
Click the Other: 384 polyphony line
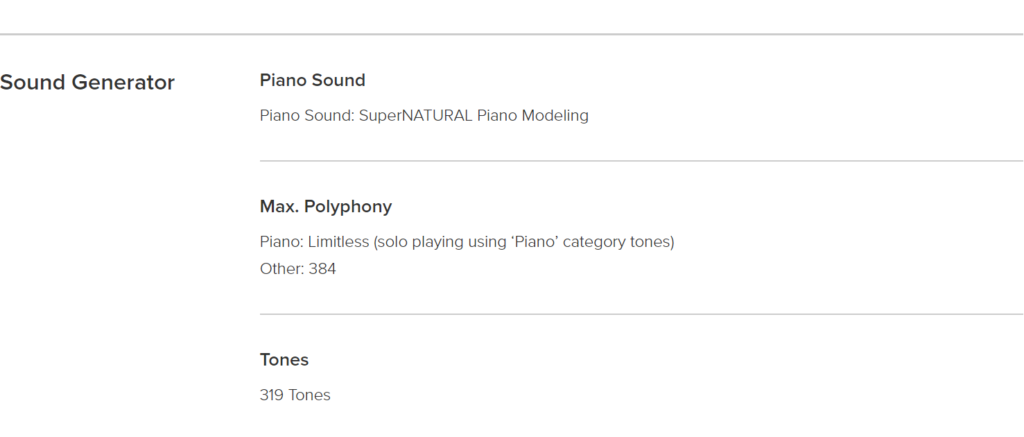[x=298, y=268]
